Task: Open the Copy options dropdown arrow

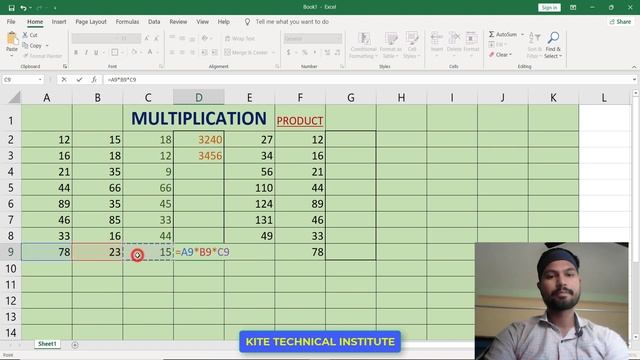Action: [47, 46]
